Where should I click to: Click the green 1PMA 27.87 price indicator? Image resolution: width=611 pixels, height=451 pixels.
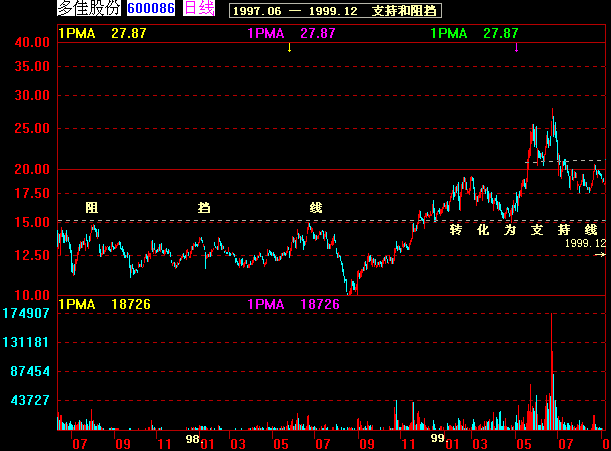474,33
